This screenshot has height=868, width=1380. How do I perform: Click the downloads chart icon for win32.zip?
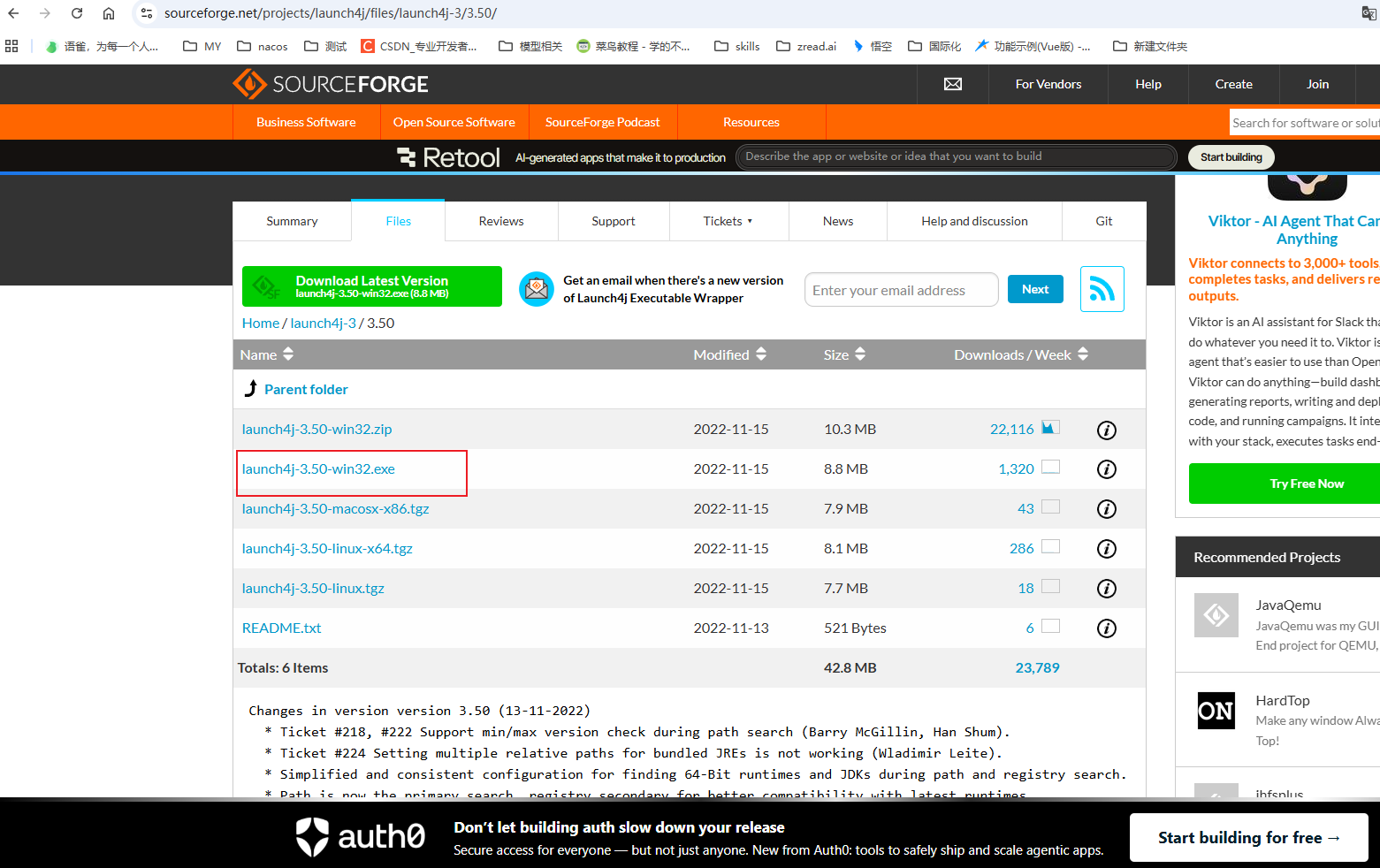click(x=1050, y=428)
